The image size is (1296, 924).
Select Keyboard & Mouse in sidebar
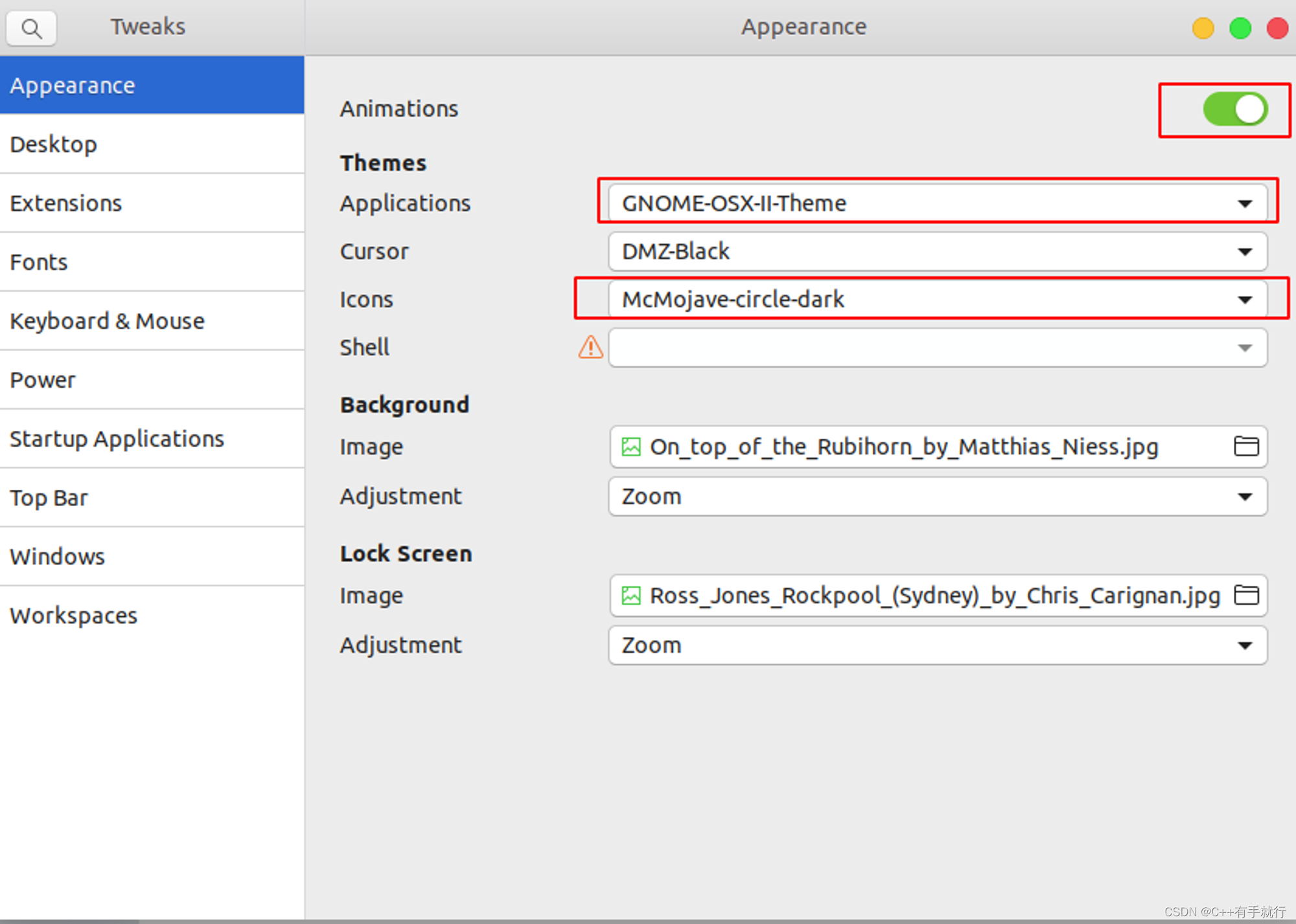coord(107,321)
